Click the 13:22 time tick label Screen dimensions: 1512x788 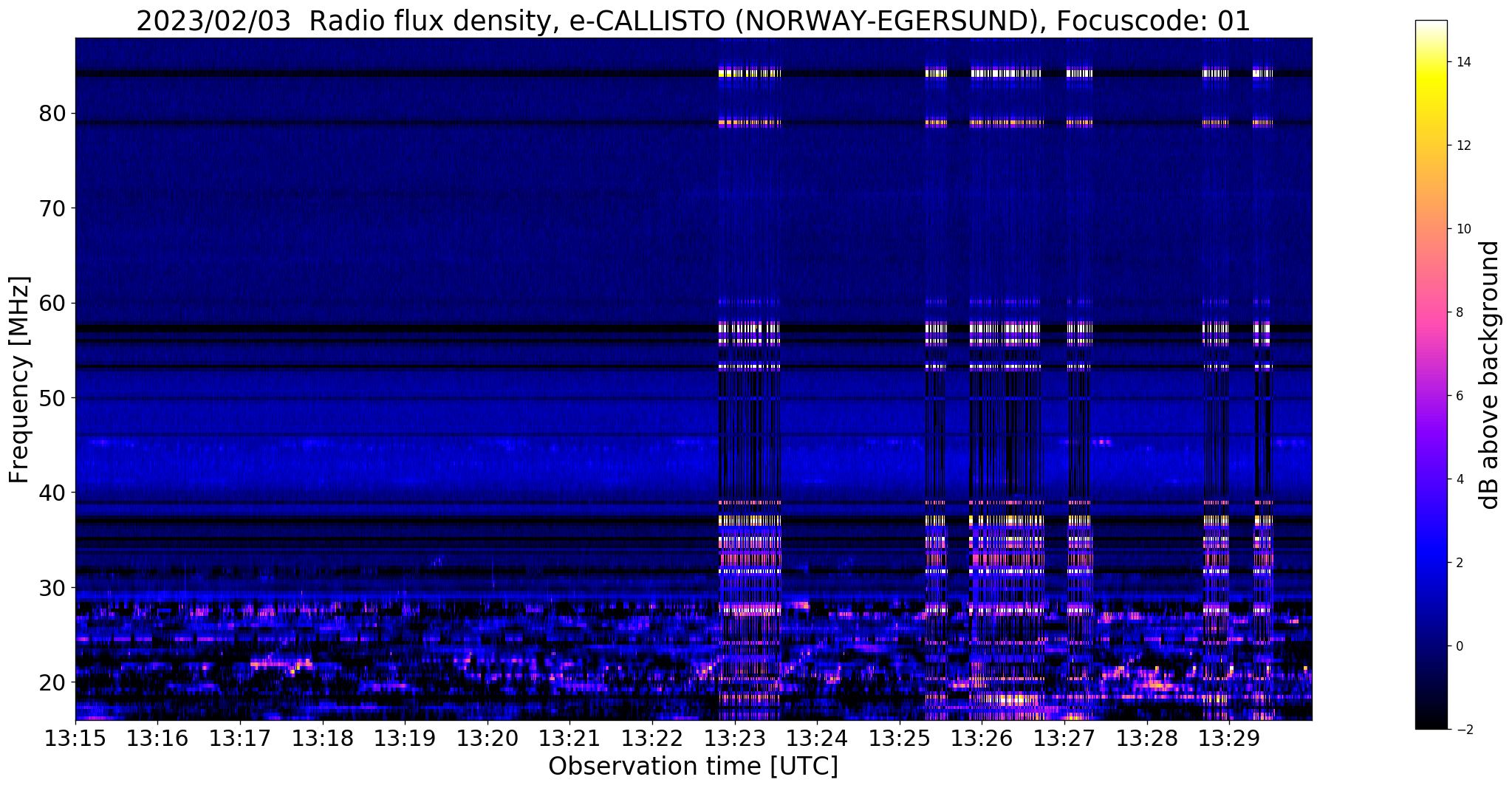(651, 738)
